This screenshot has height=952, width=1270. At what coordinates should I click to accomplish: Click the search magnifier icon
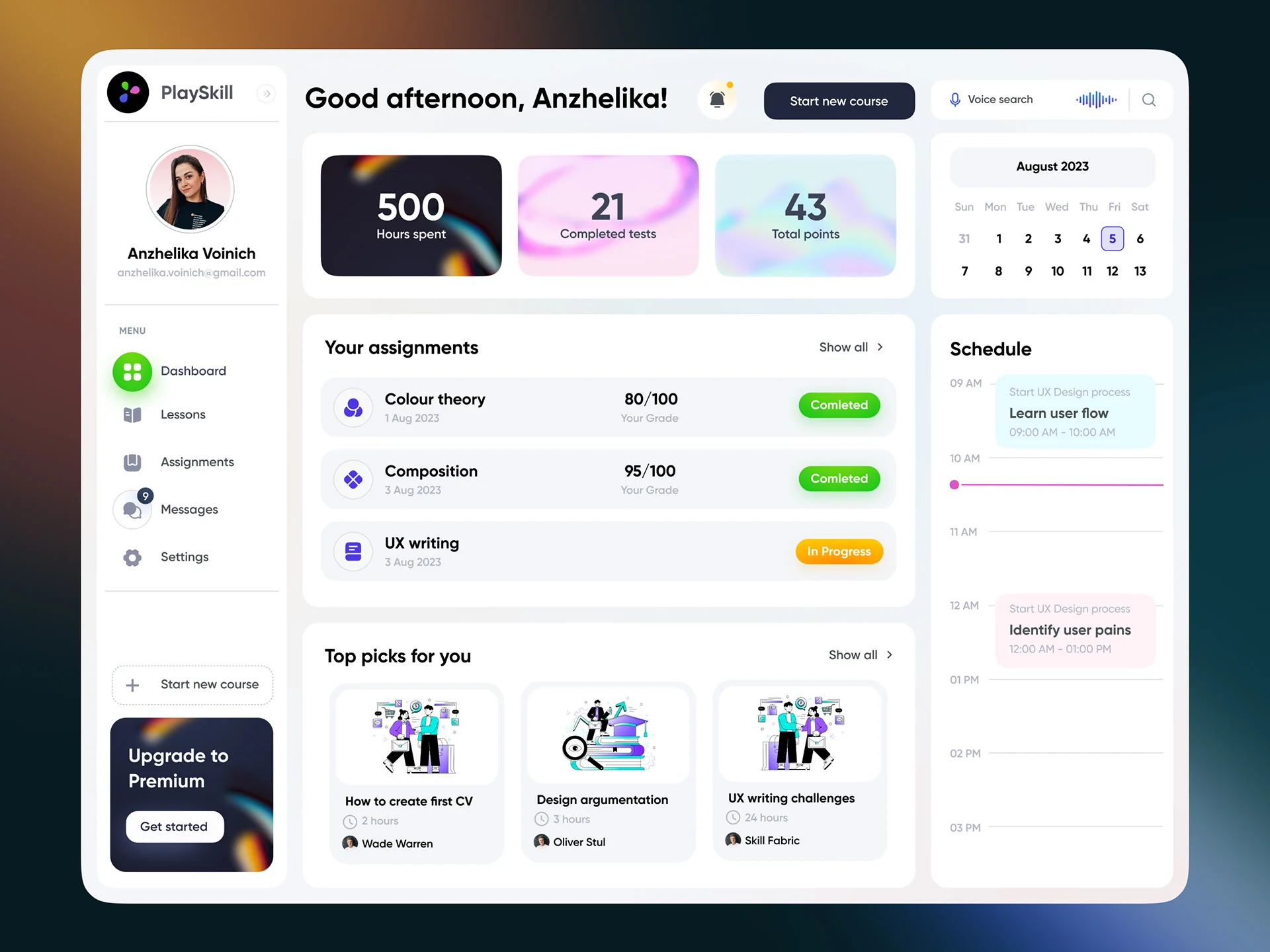pos(1149,100)
